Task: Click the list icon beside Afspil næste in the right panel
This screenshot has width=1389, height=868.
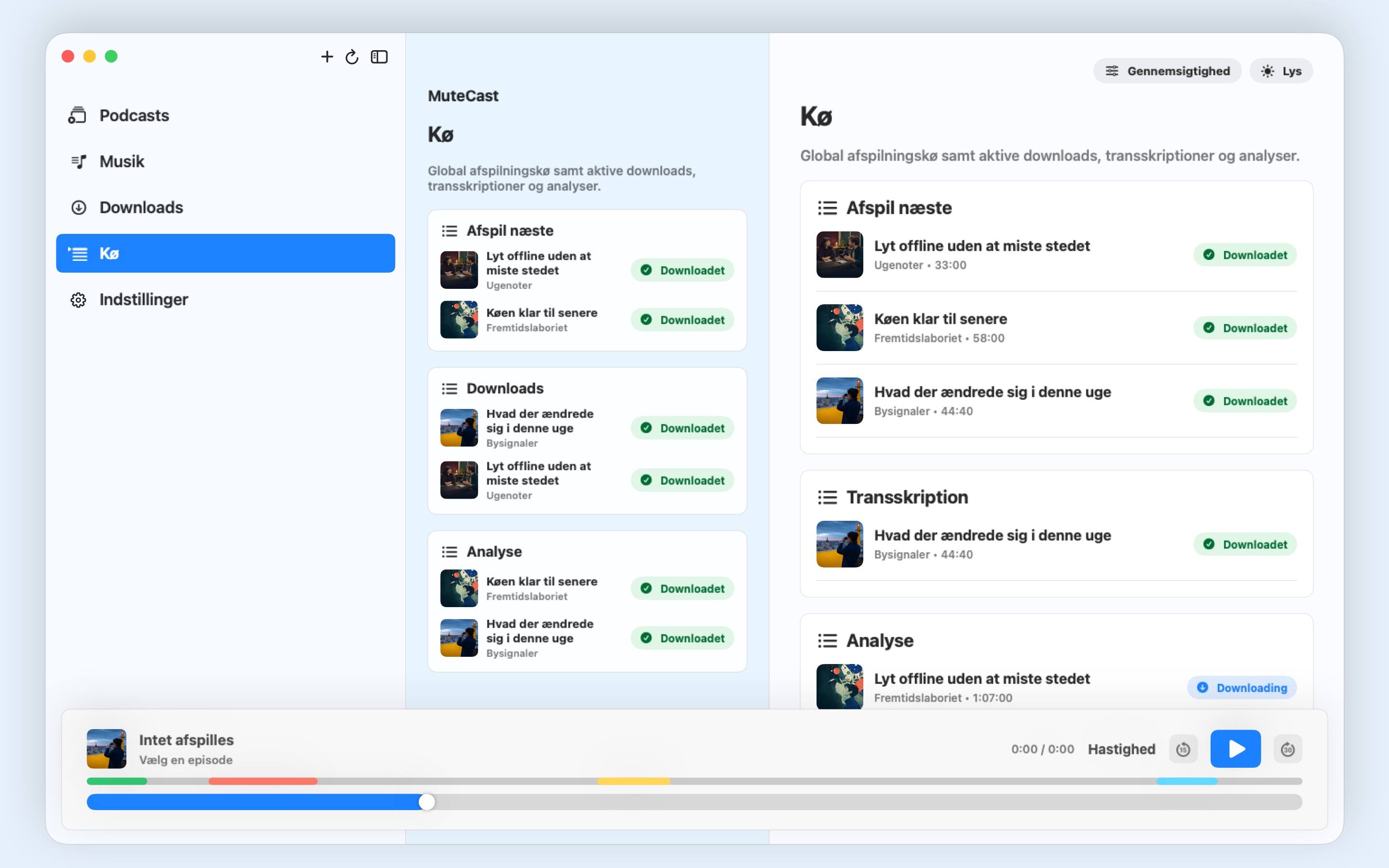Action: [827, 208]
